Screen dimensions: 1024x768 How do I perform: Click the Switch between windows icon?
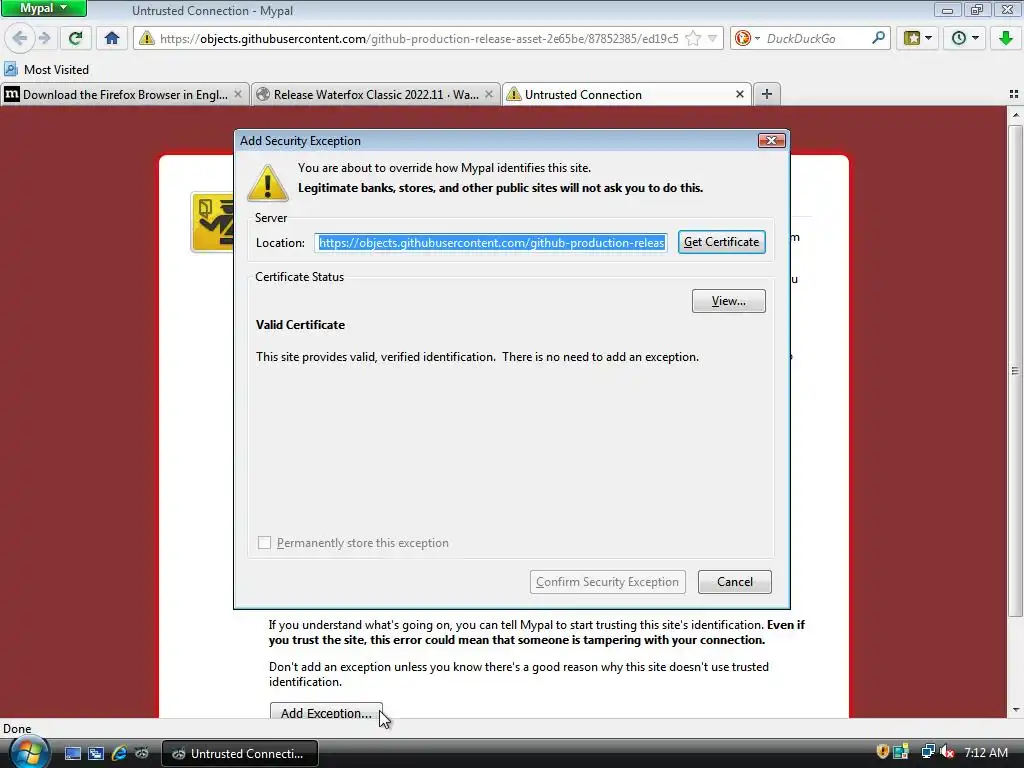[96, 754]
